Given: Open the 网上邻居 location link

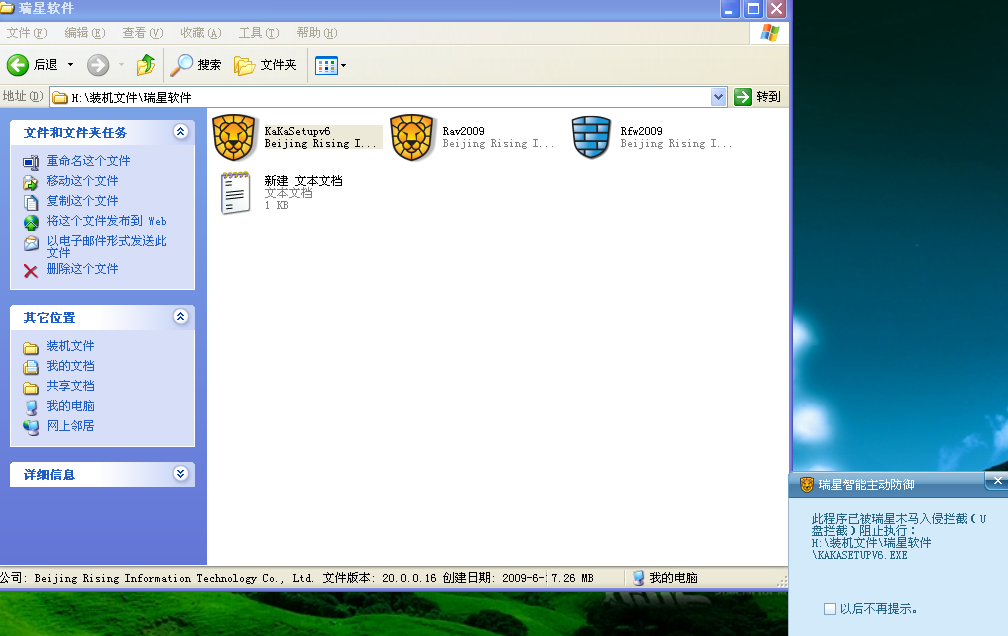Looking at the screenshot, I should pos(70,426).
